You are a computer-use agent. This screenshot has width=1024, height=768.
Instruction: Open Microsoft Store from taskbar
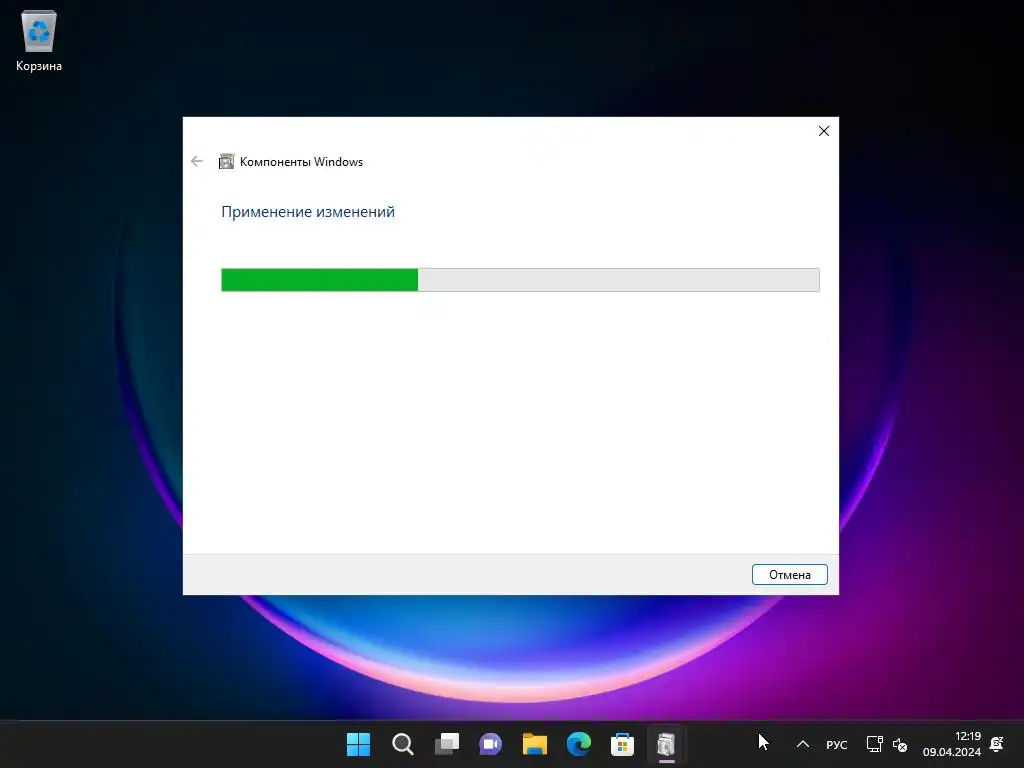(x=622, y=744)
